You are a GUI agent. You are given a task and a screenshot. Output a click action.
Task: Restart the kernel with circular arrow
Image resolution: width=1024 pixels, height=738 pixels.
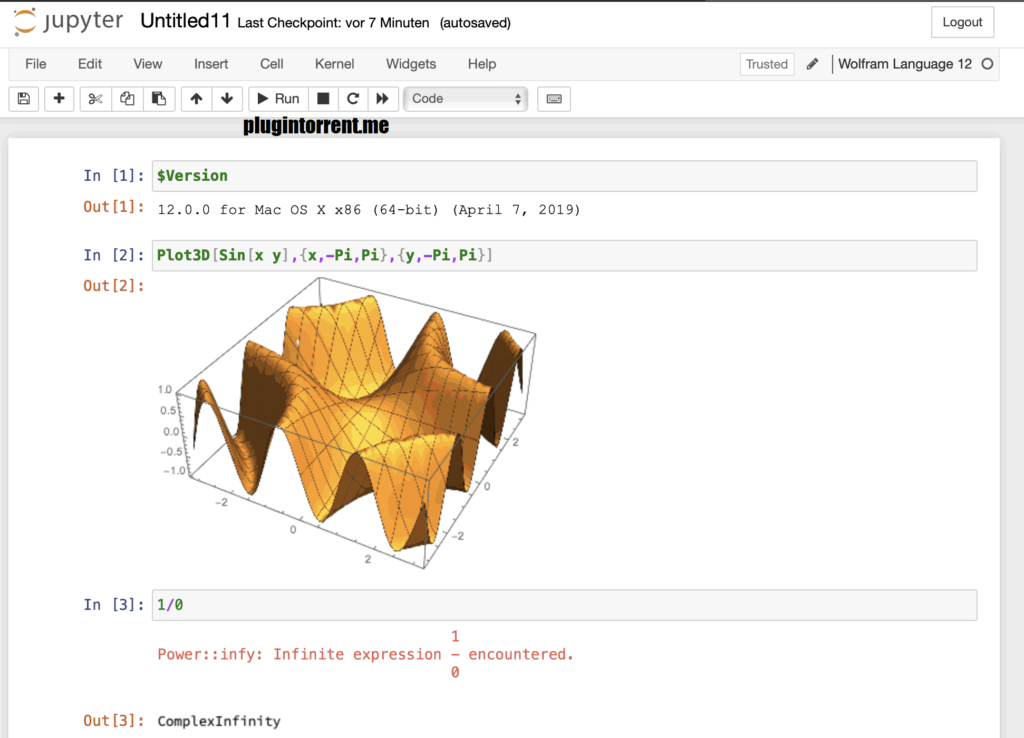click(x=353, y=99)
